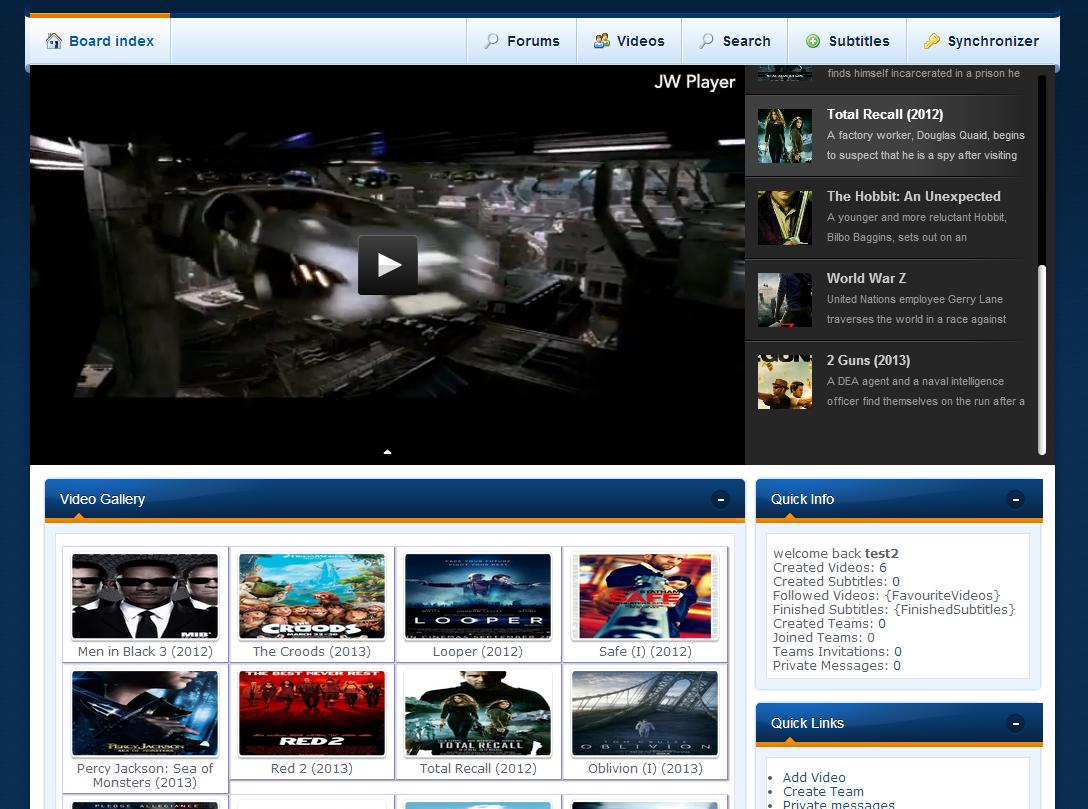Play the video in JW Player
This screenshot has height=809, width=1088.
(387, 265)
